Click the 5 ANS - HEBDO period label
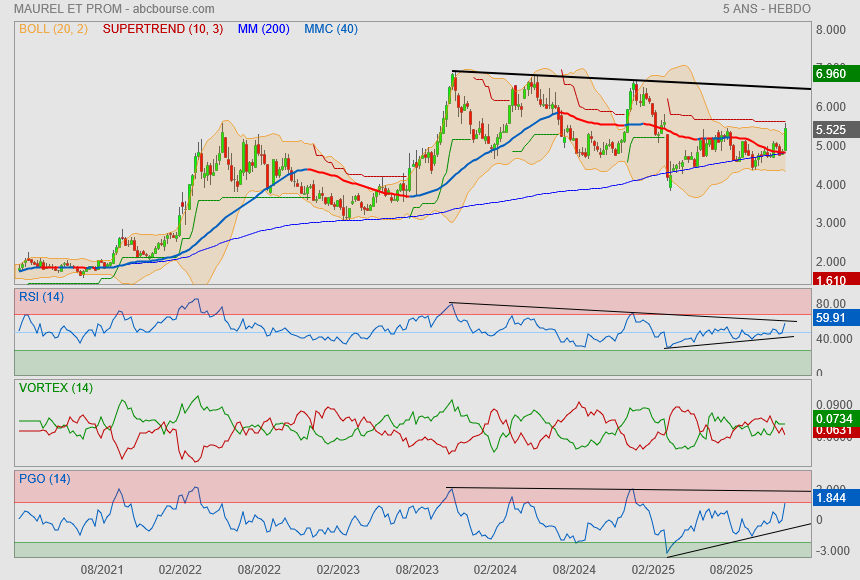The width and height of the screenshot is (860, 580). pos(767,8)
